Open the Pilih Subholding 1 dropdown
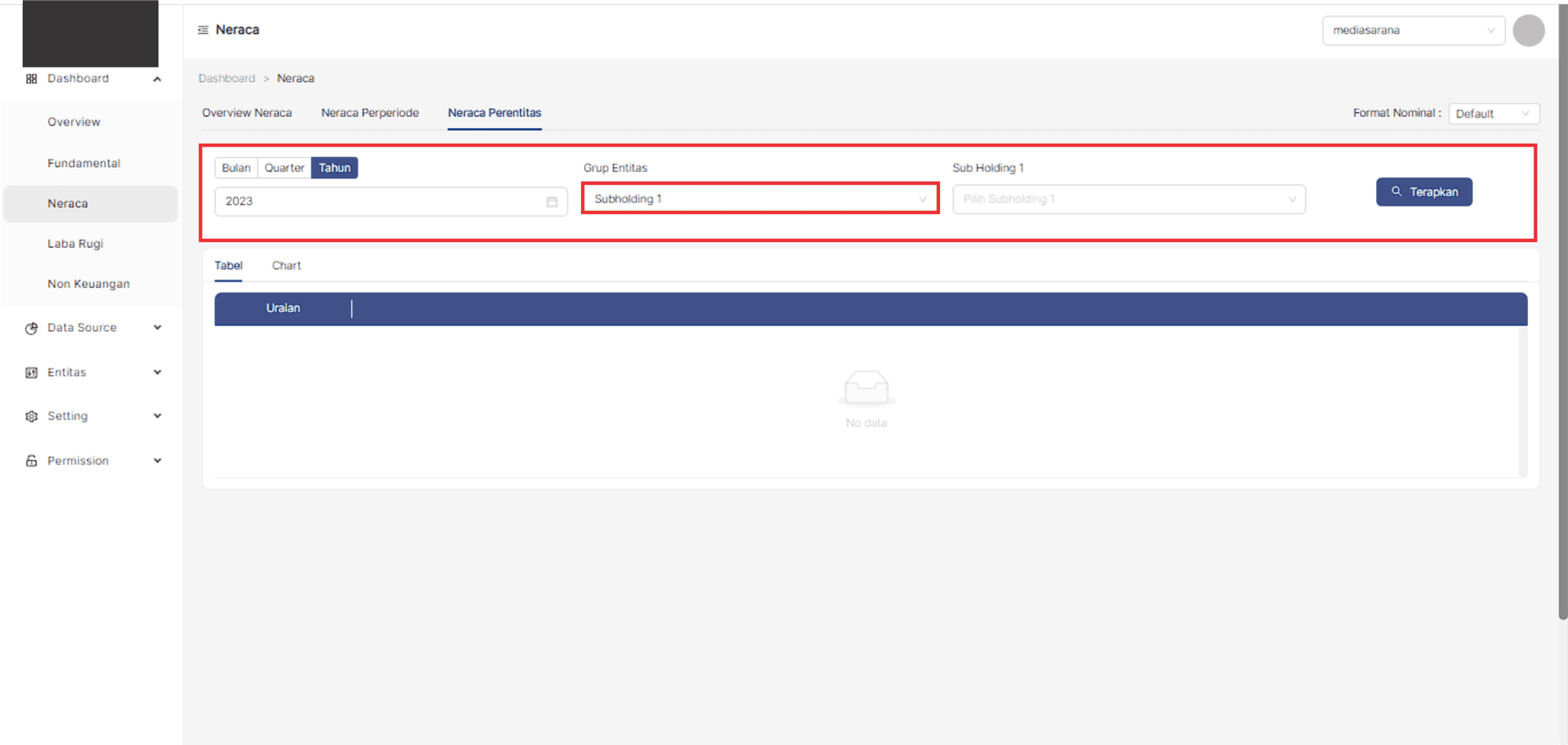Viewport: 1568px width, 745px height. tap(1128, 199)
